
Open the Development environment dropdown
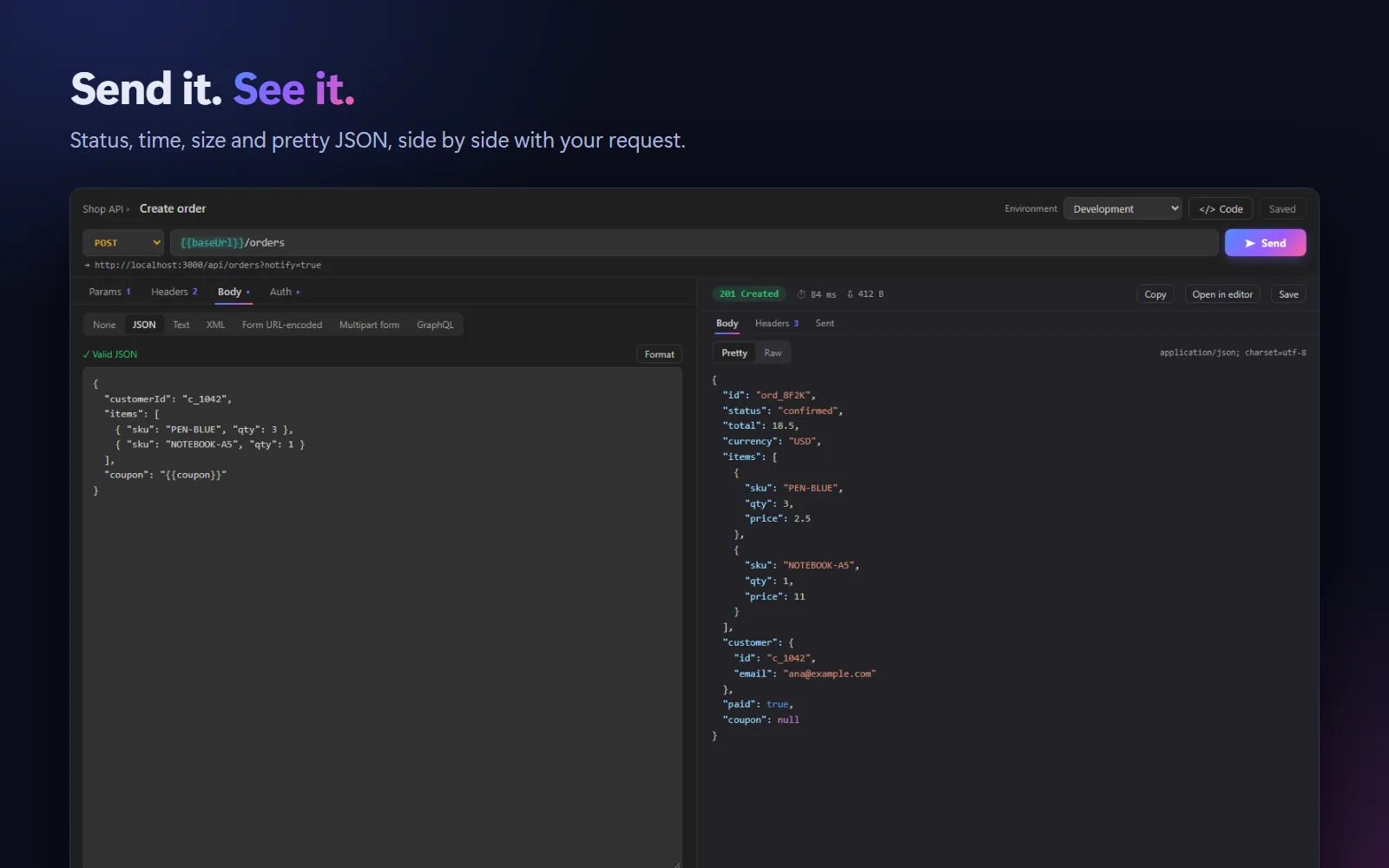[1122, 209]
